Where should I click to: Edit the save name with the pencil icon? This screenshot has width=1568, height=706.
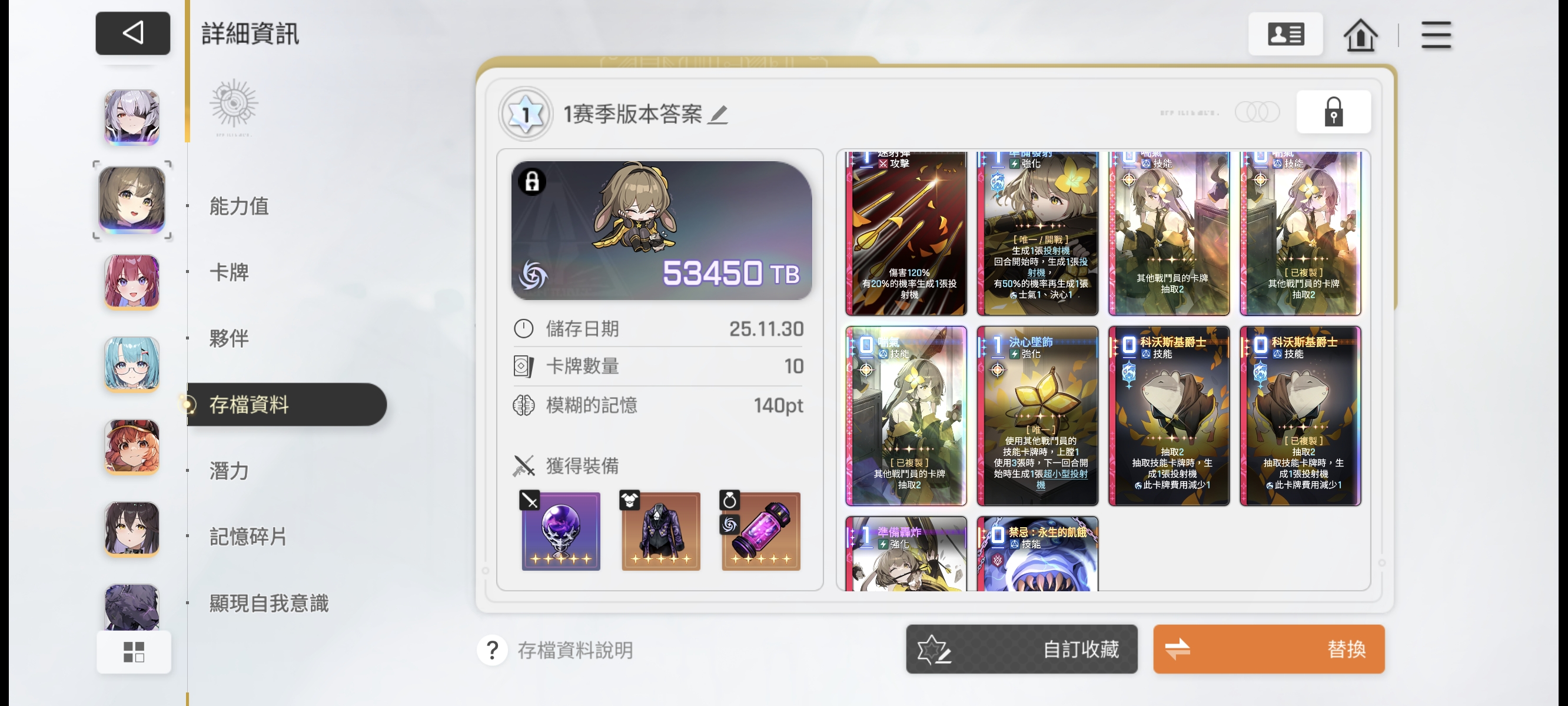pos(718,114)
